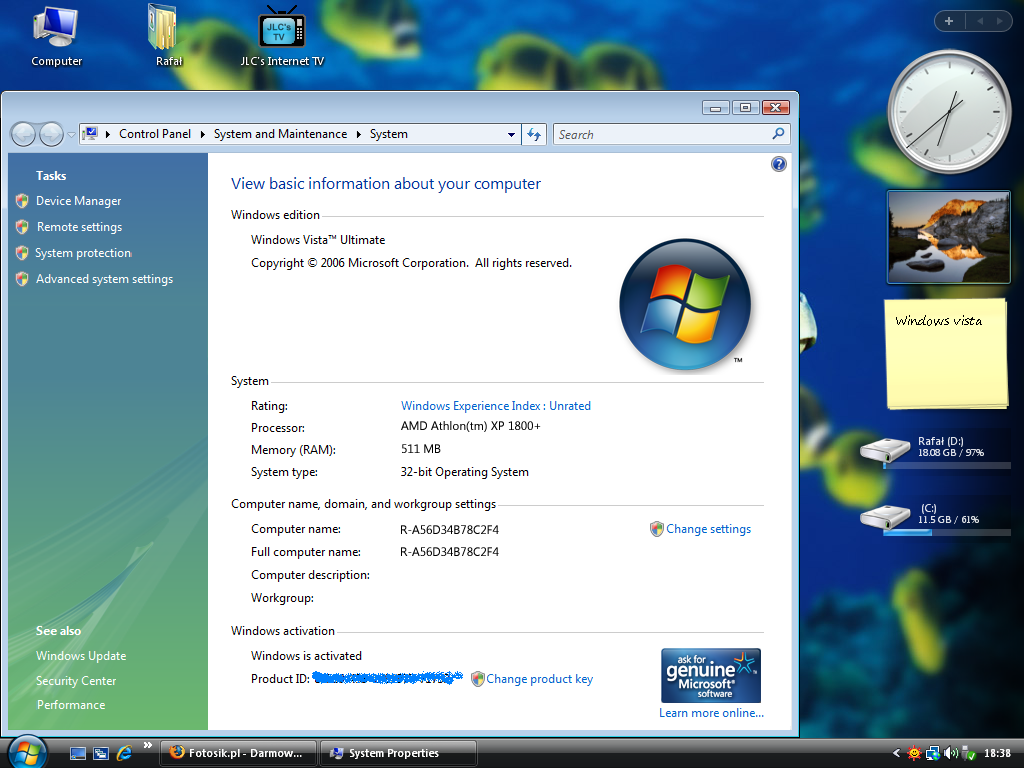1024x768 pixels.
Task: Click the slideshow picture gadget
Action: click(949, 237)
